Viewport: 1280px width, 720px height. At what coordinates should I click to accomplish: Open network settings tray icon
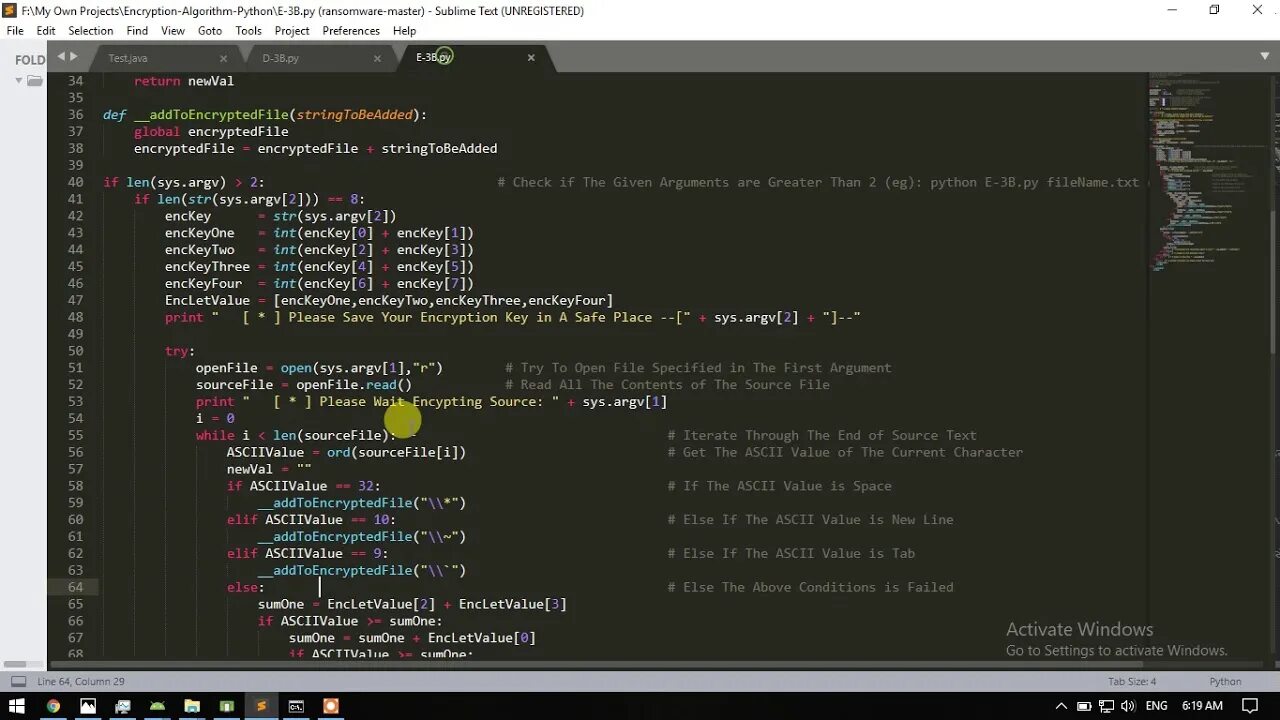(1105, 706)
